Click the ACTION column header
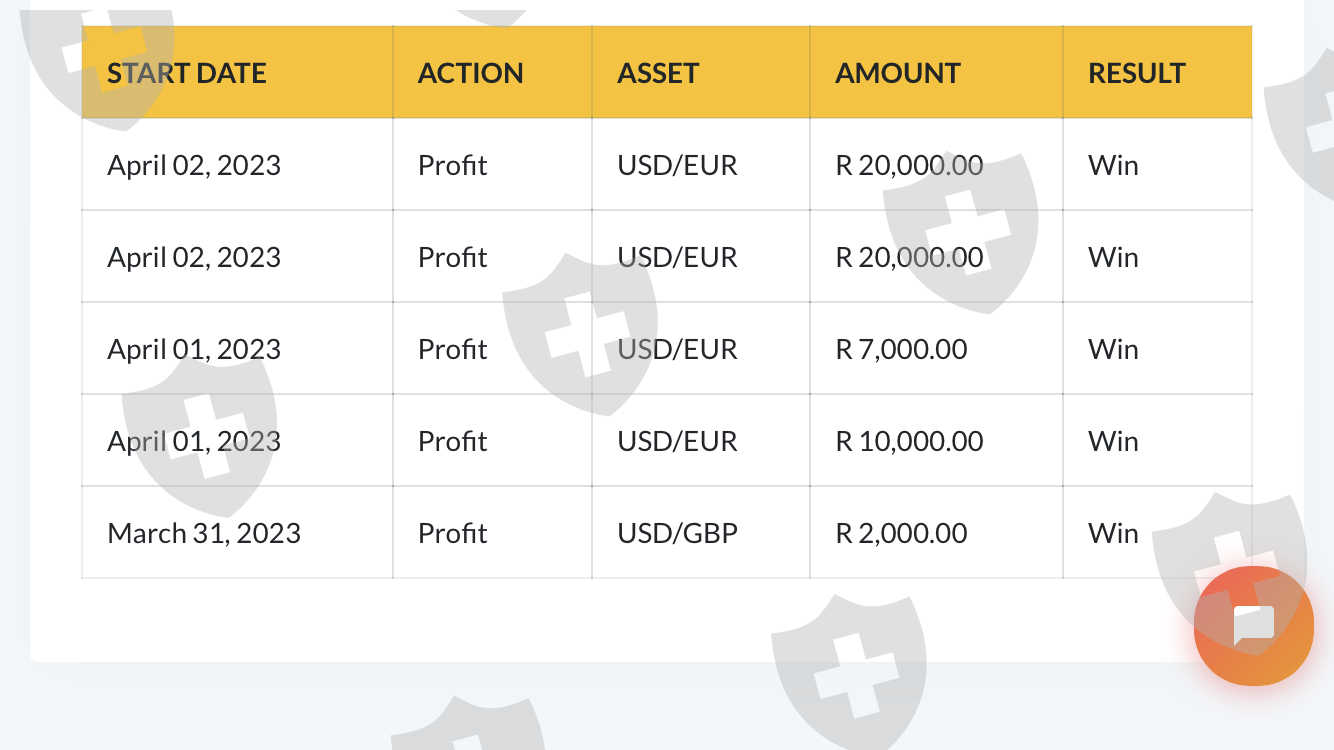The image size is (1334, 750). tap(470, 73)
